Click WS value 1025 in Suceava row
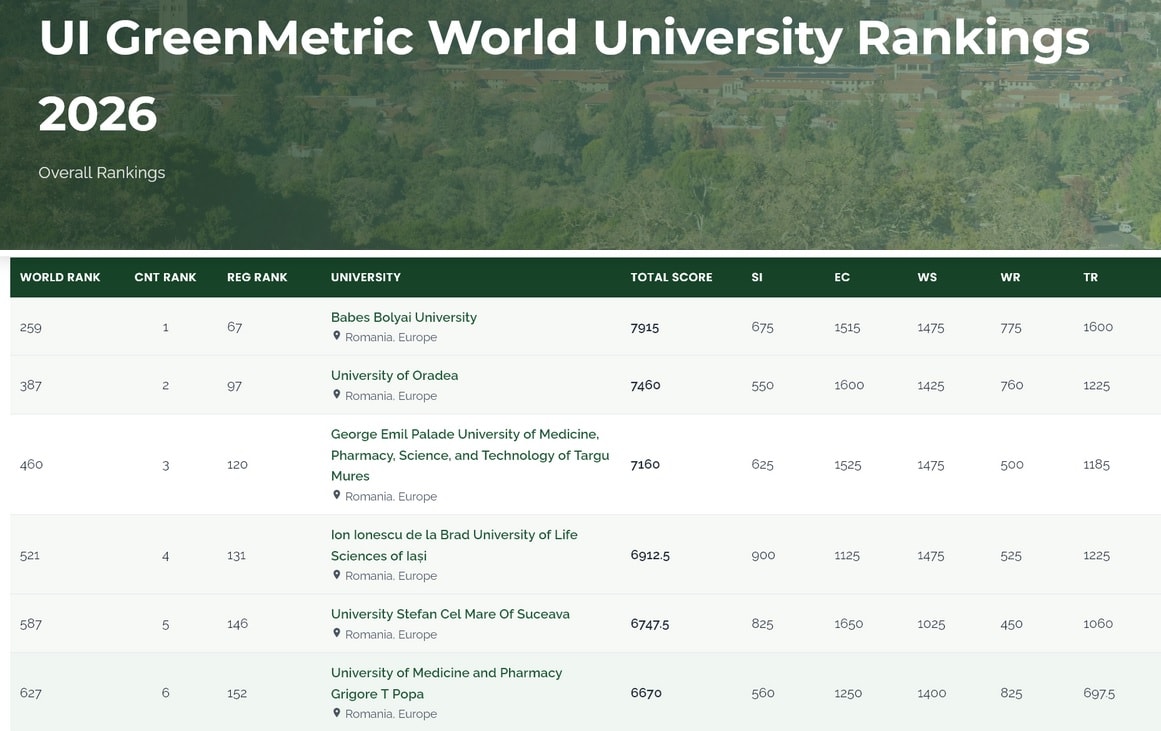Image resolution: width=1161 pixels, height=731 pixels. (x=931, y=624)
